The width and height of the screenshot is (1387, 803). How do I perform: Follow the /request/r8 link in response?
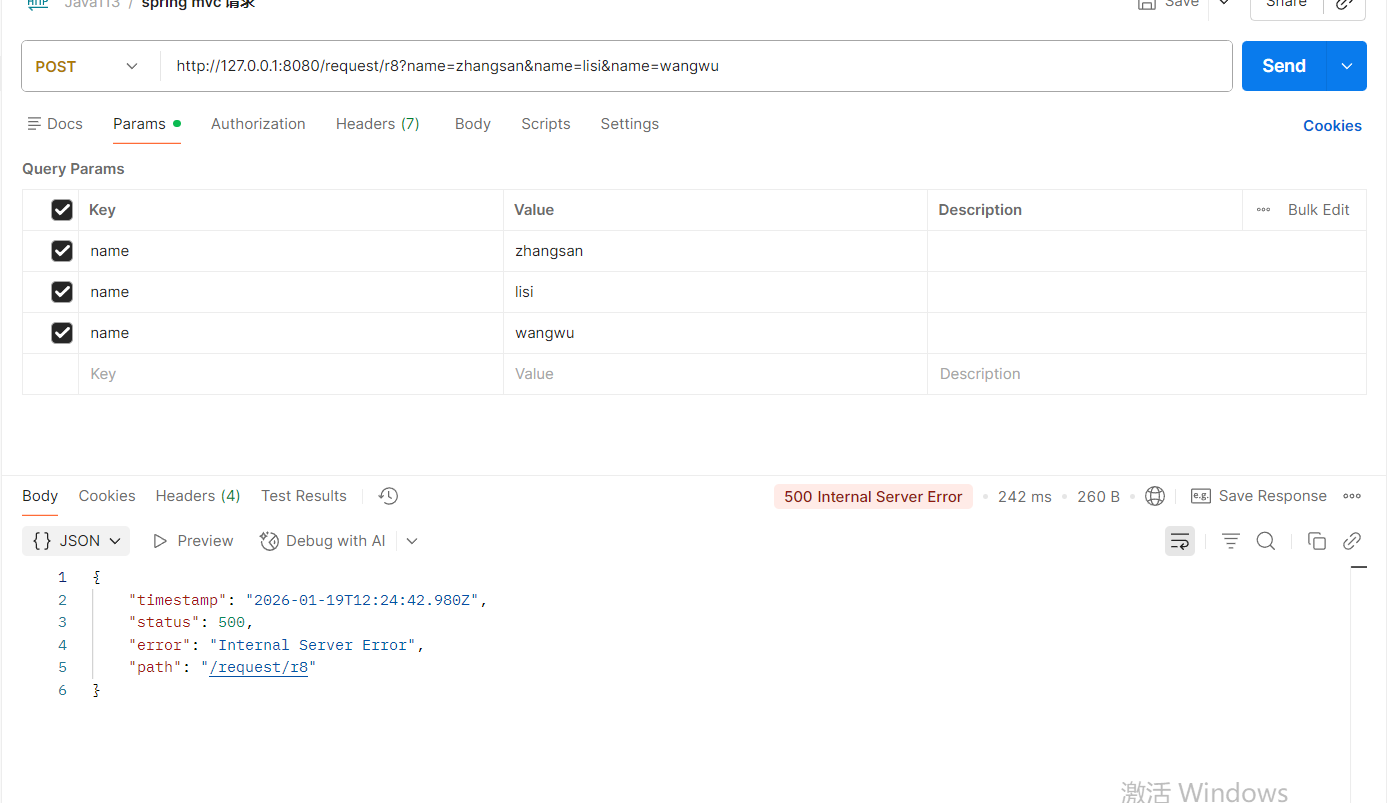coord(258,667)
